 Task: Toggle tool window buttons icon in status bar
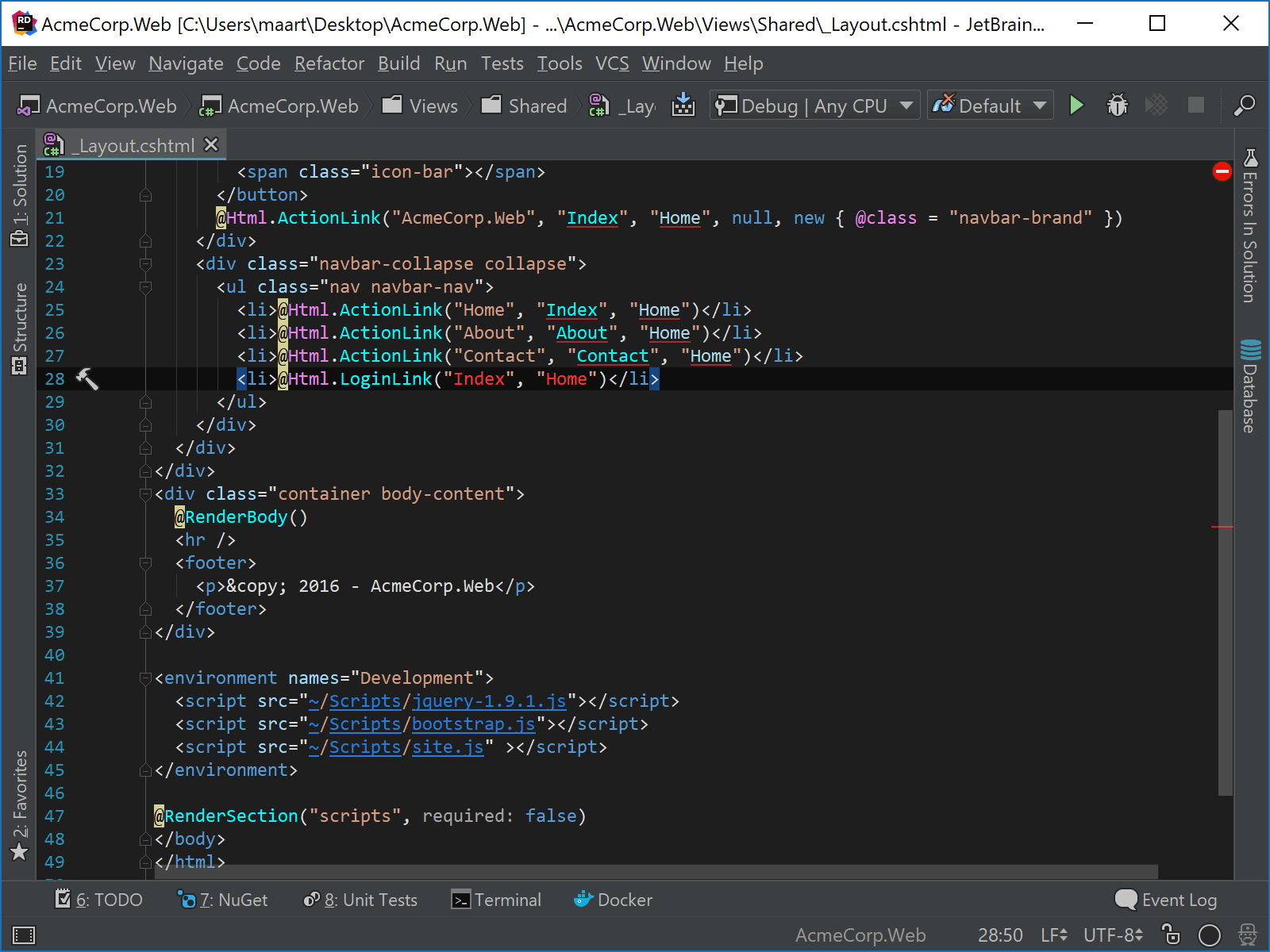(x=24, y=935)
